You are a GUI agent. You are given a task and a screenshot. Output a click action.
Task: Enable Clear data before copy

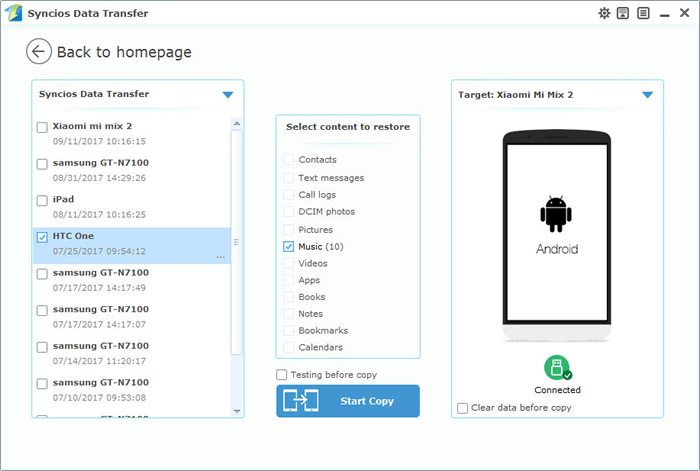(x=462, y=408)
